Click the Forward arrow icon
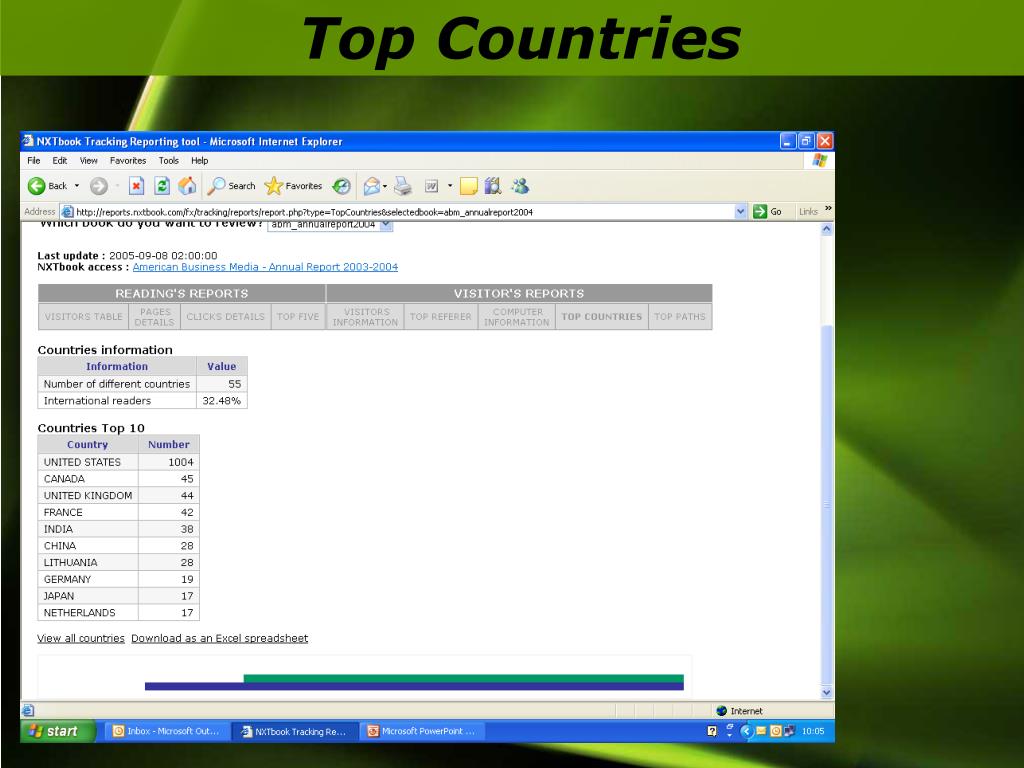Screen dimensions: 1024x768 [99, 186]
